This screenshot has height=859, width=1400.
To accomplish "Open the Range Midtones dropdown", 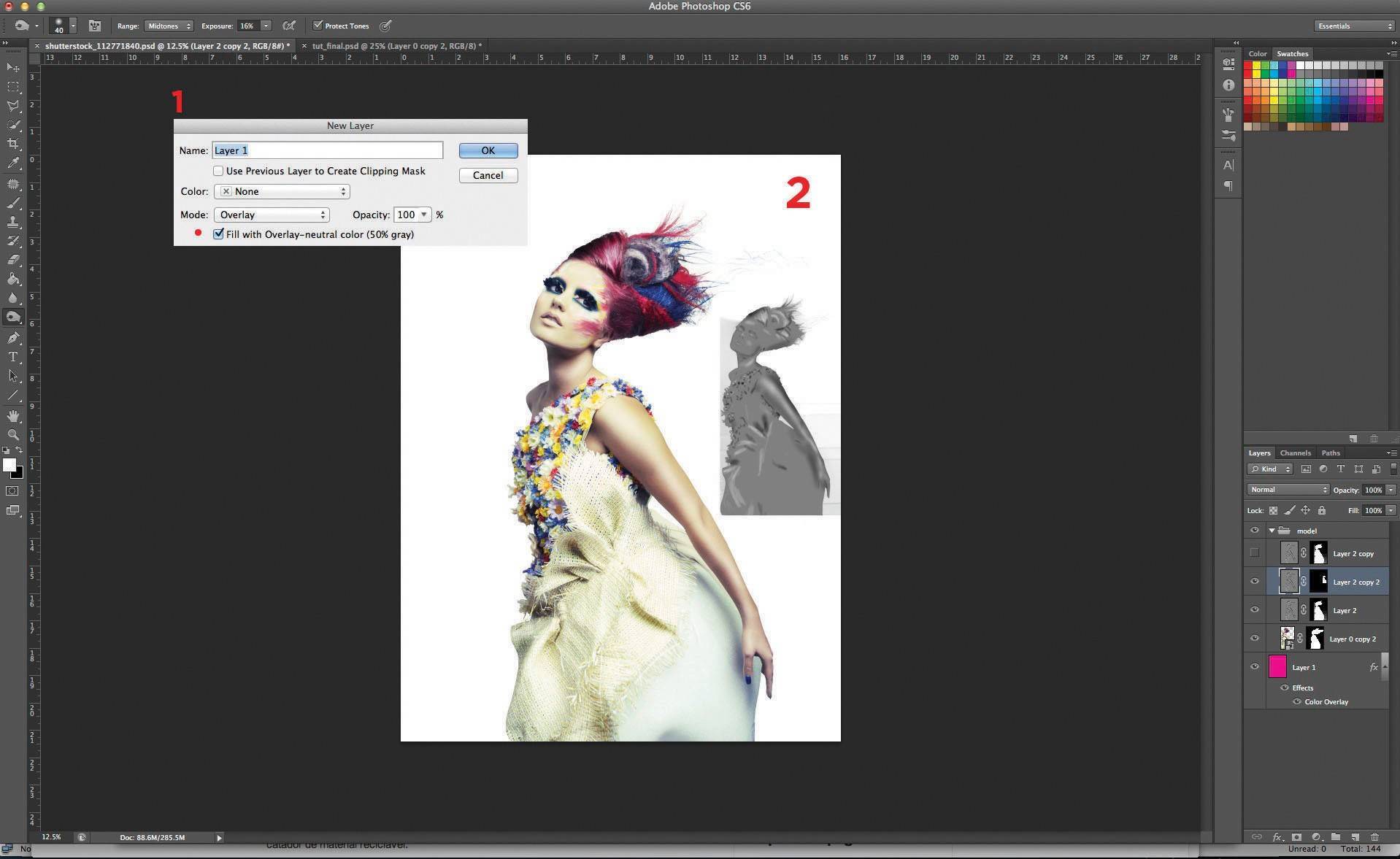I will click(169, 26).
